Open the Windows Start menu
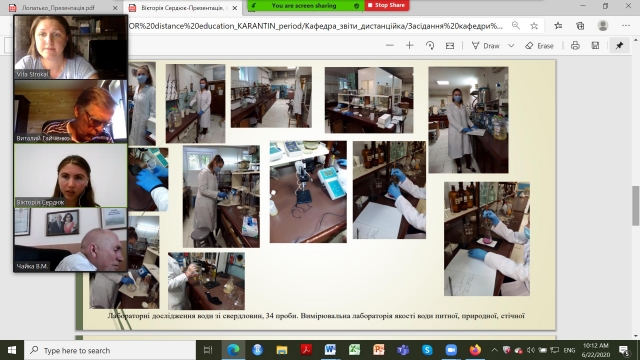The image size is (640, 360). coord(12,350)
